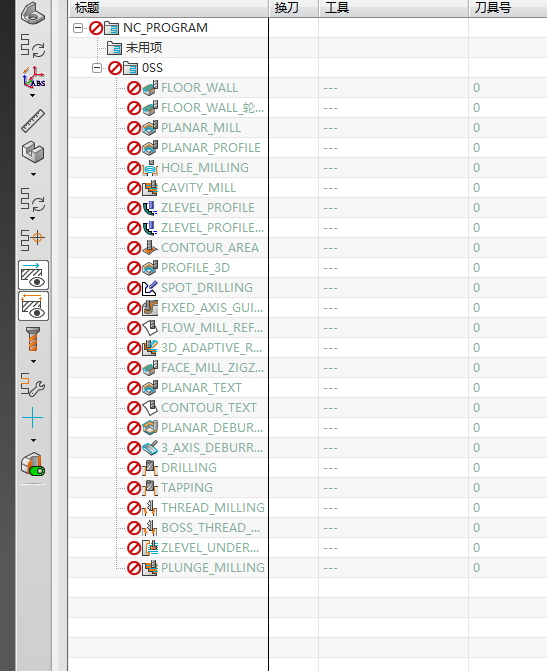Select the ruler measure tool icon

pos(33,120)
